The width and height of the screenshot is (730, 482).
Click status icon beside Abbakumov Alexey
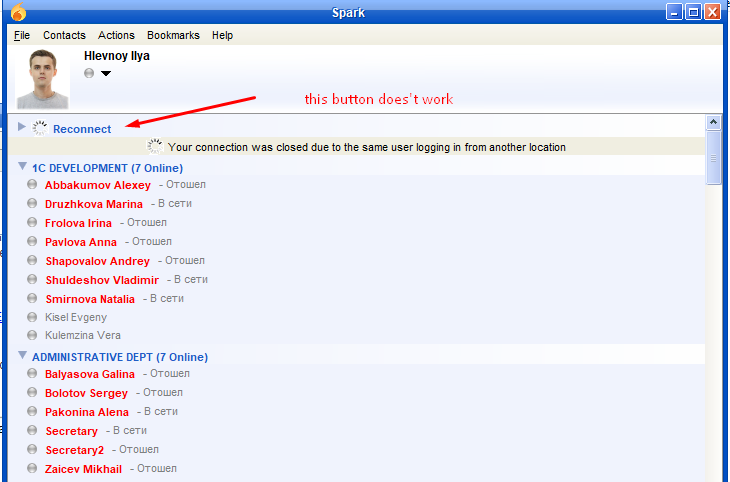(32, 184)
